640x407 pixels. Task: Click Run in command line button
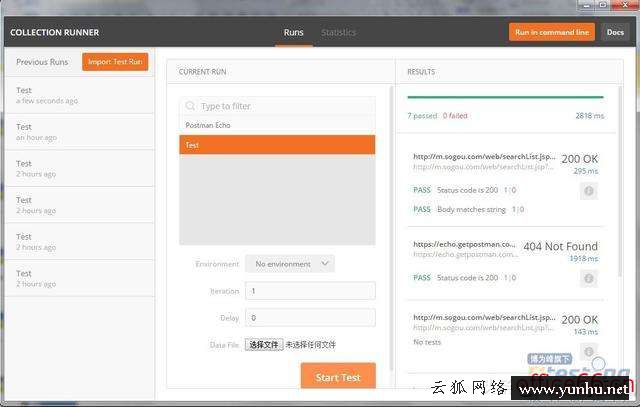[552, 32]
